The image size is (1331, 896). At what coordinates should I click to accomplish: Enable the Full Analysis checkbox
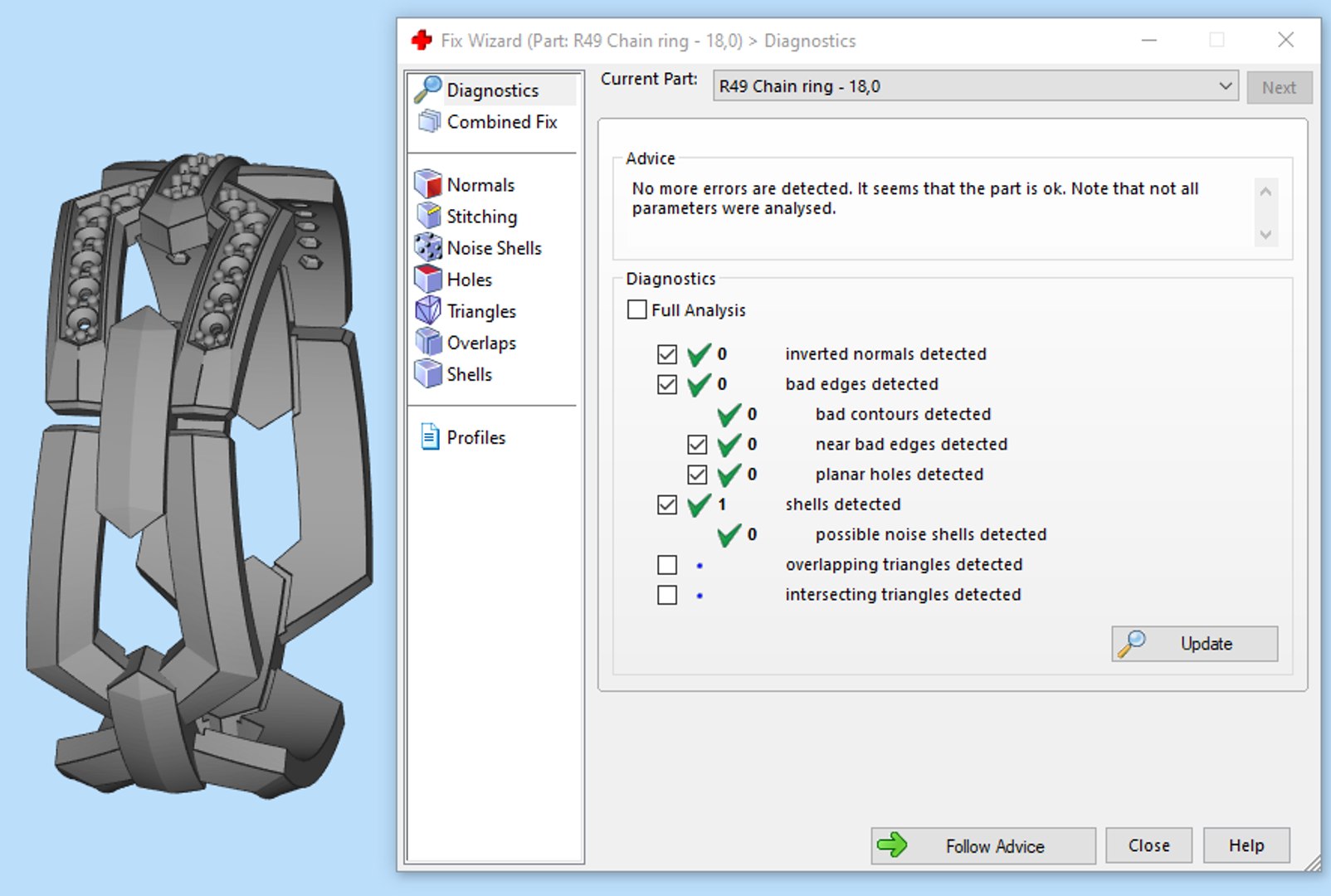(637, 309)
